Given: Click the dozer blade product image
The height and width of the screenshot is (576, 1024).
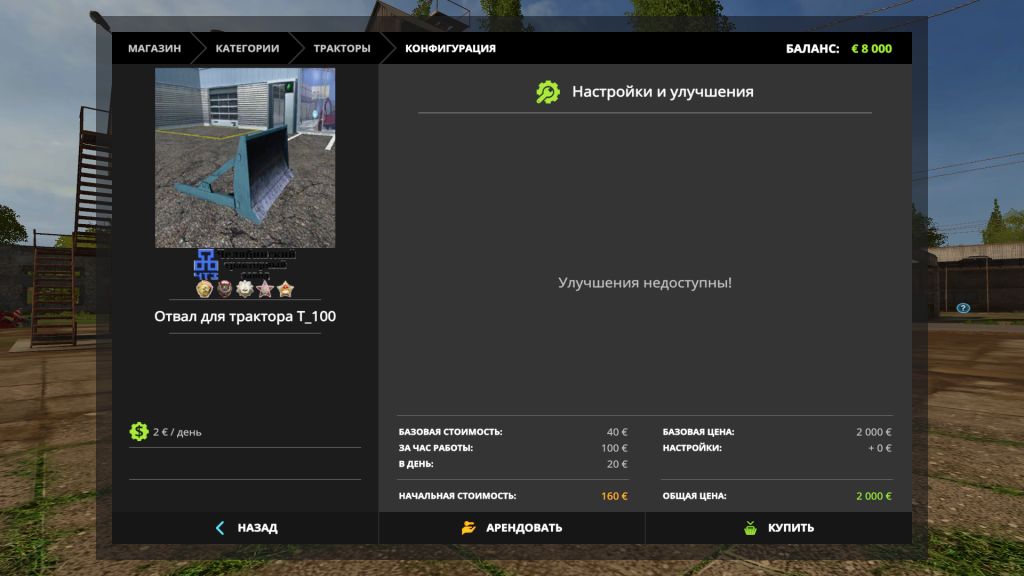Looking at the screenshot, I should [245, 157].
